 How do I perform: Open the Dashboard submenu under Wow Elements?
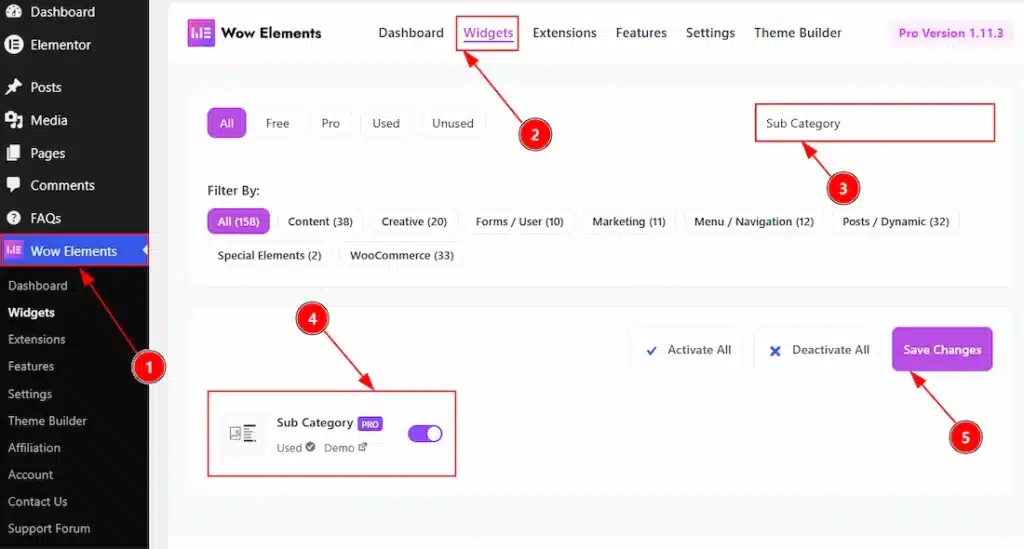pos(38,285)
